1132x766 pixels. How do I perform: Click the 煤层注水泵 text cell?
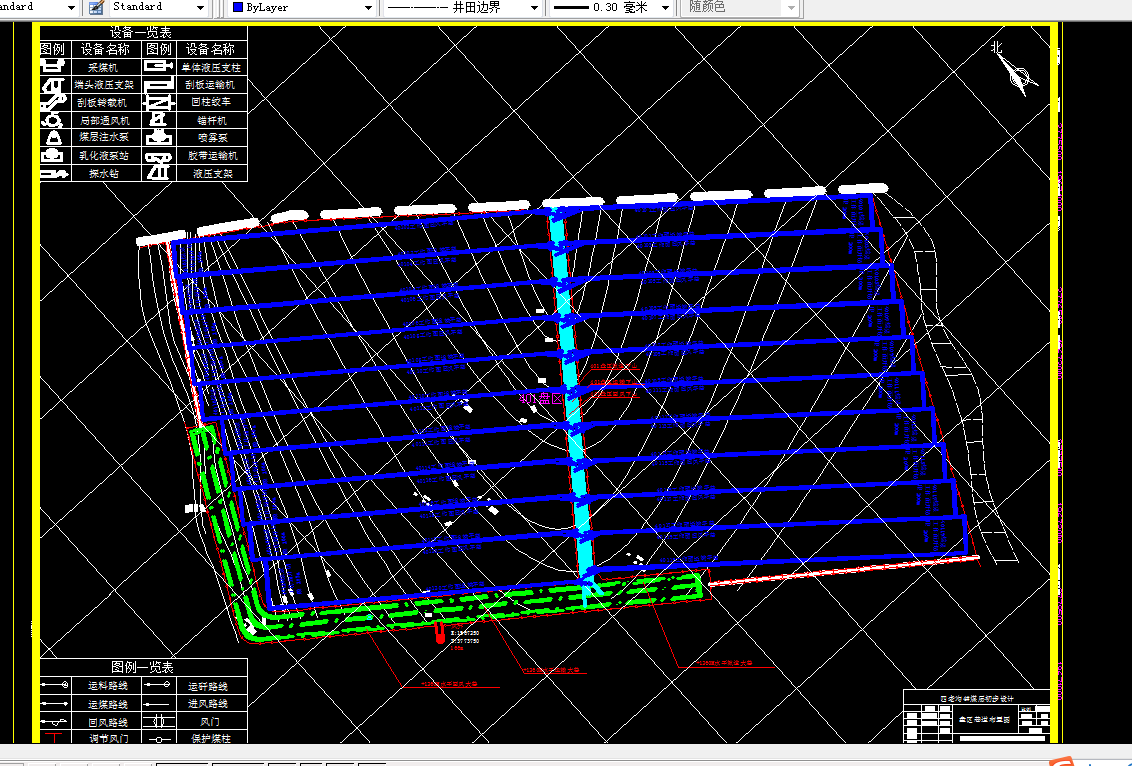104,136
